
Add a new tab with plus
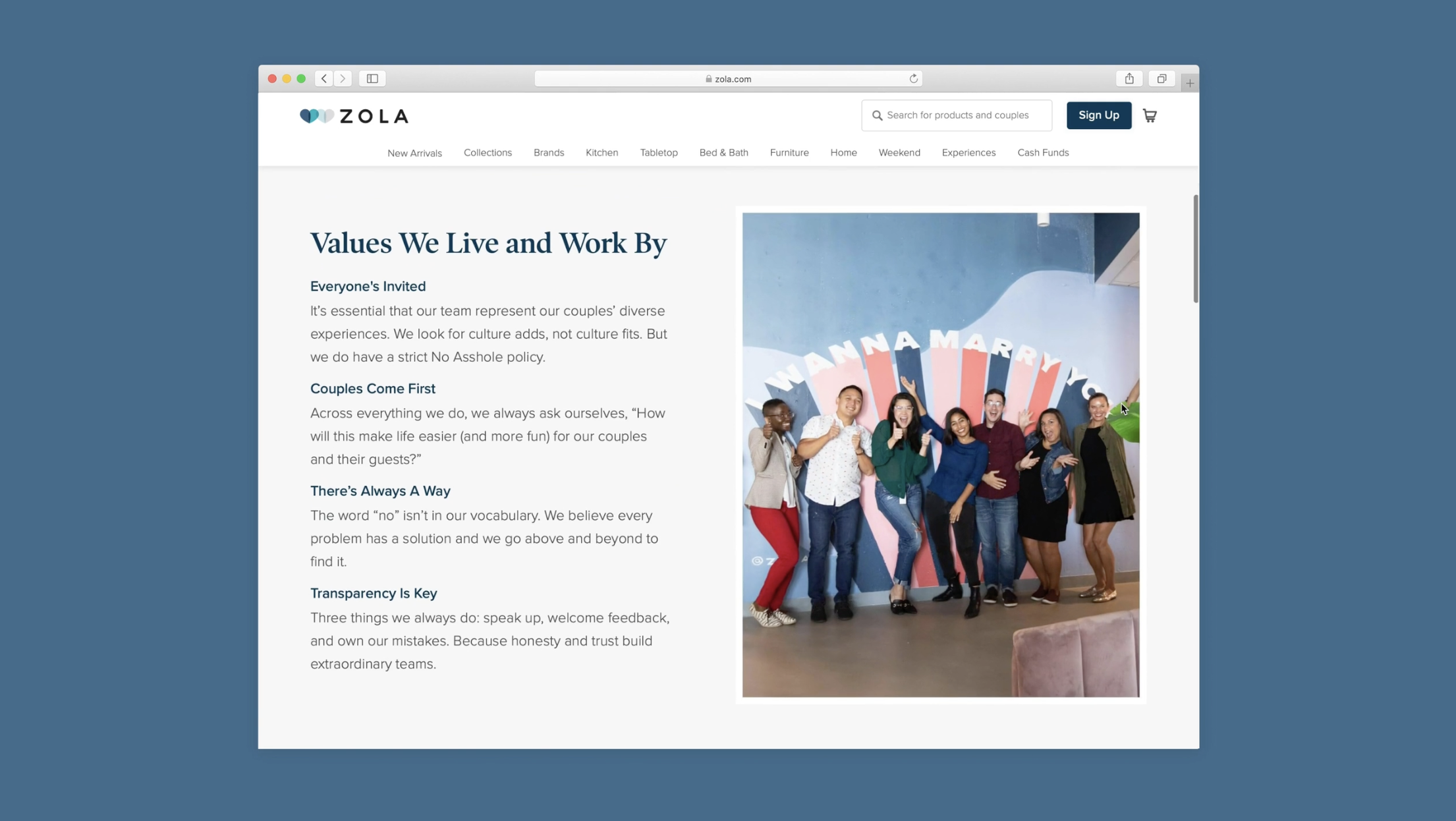1189,83
